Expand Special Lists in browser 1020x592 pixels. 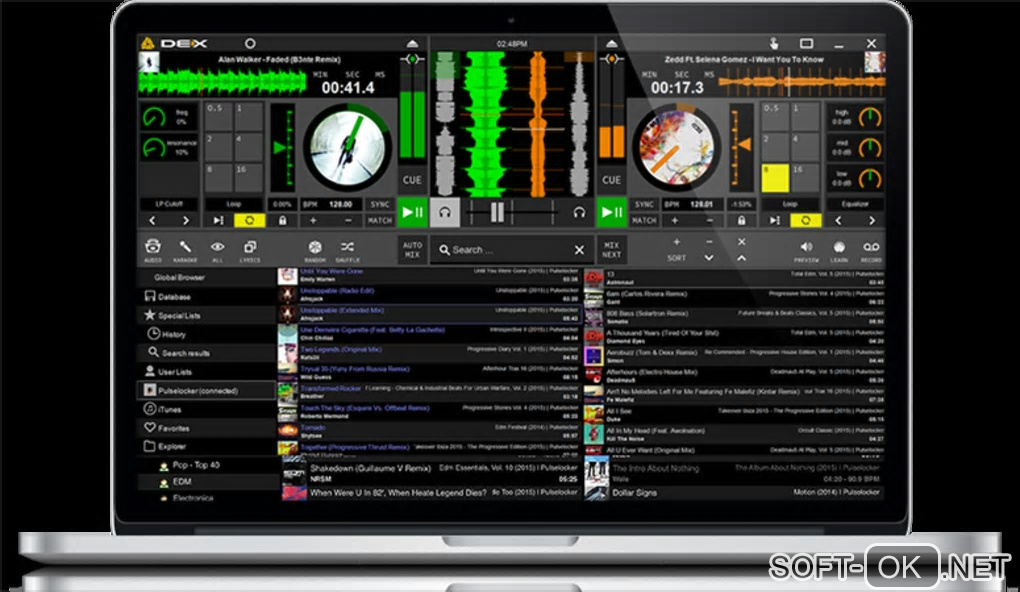tap(206, 316)
